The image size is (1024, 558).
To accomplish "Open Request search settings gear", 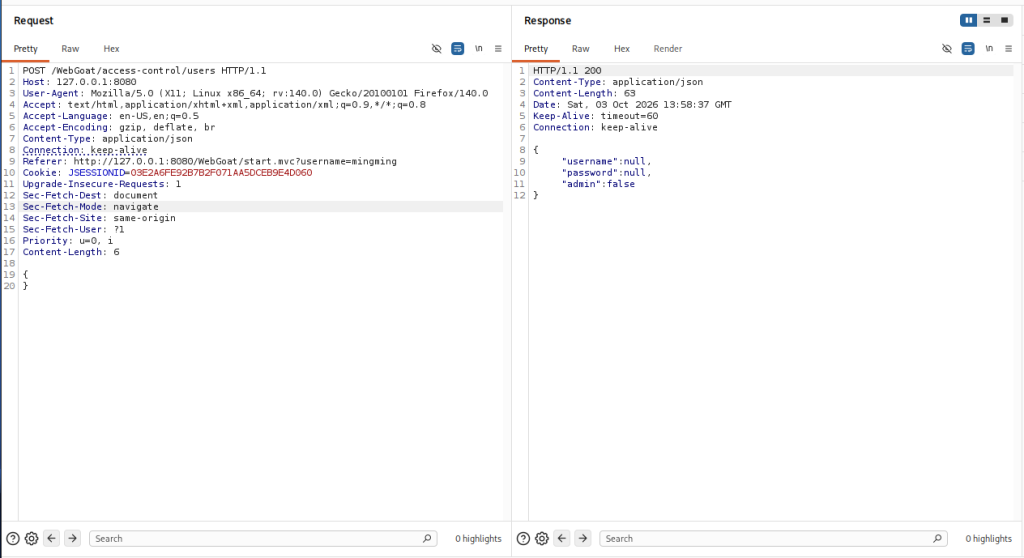I will 31,538.
